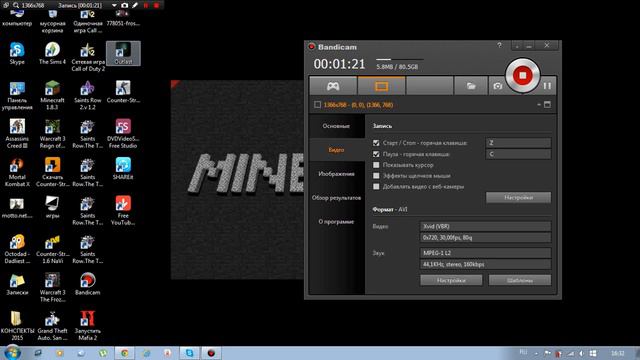Image resolution: width=640 pixels, height=360 pixels.
Task: Click the 44,1KHz stereo 160kbps field
Action: (x=485, y=264)
